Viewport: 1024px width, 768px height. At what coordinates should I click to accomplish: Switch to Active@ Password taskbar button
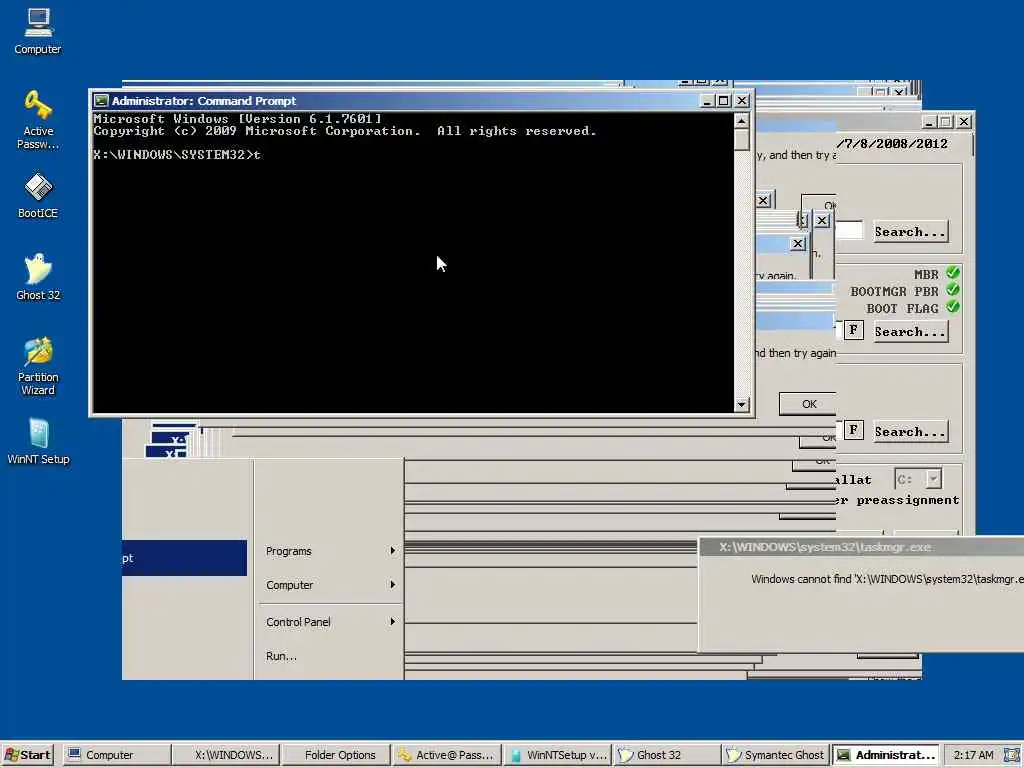point(447,755)
